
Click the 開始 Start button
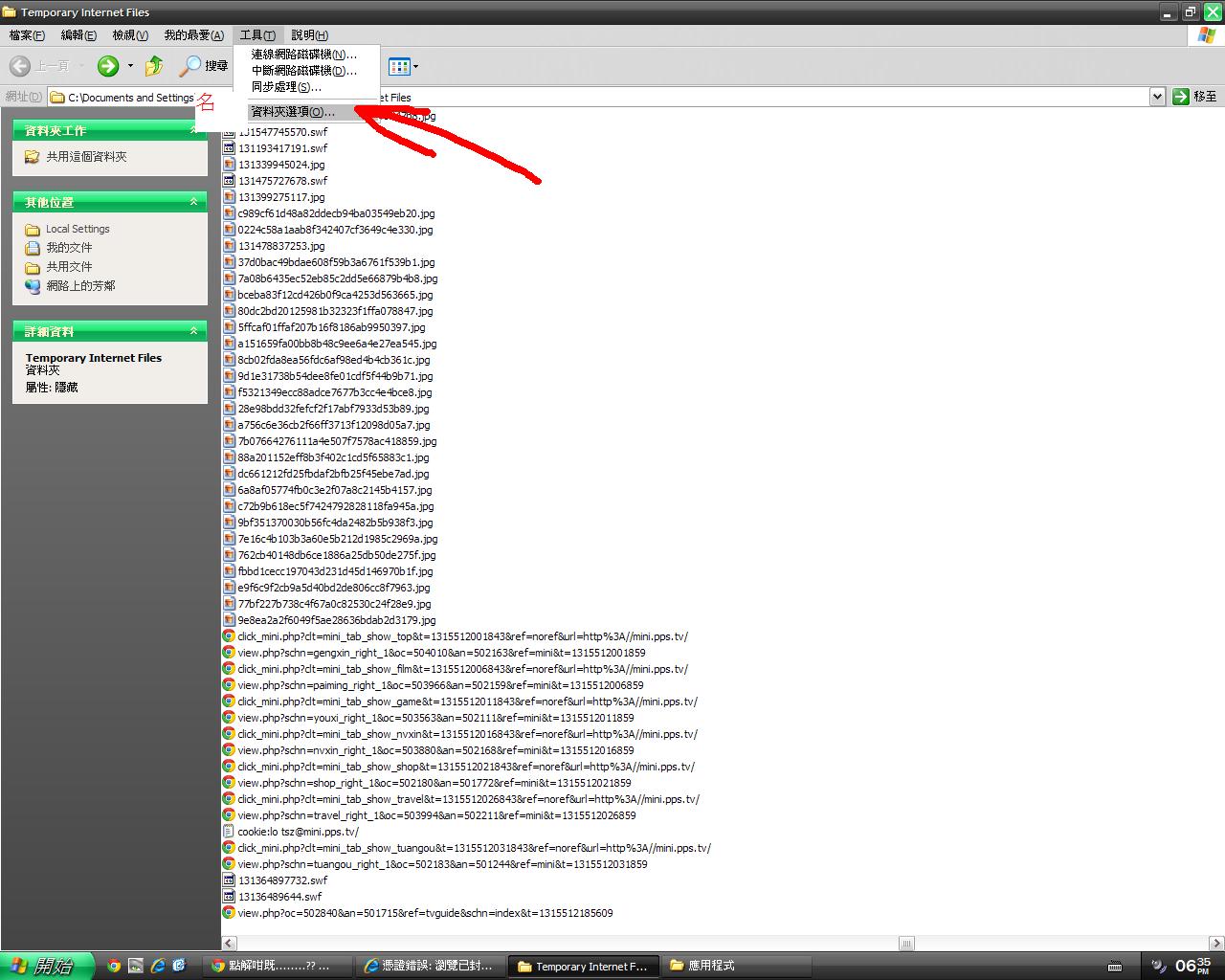click(x=46, y=966)
